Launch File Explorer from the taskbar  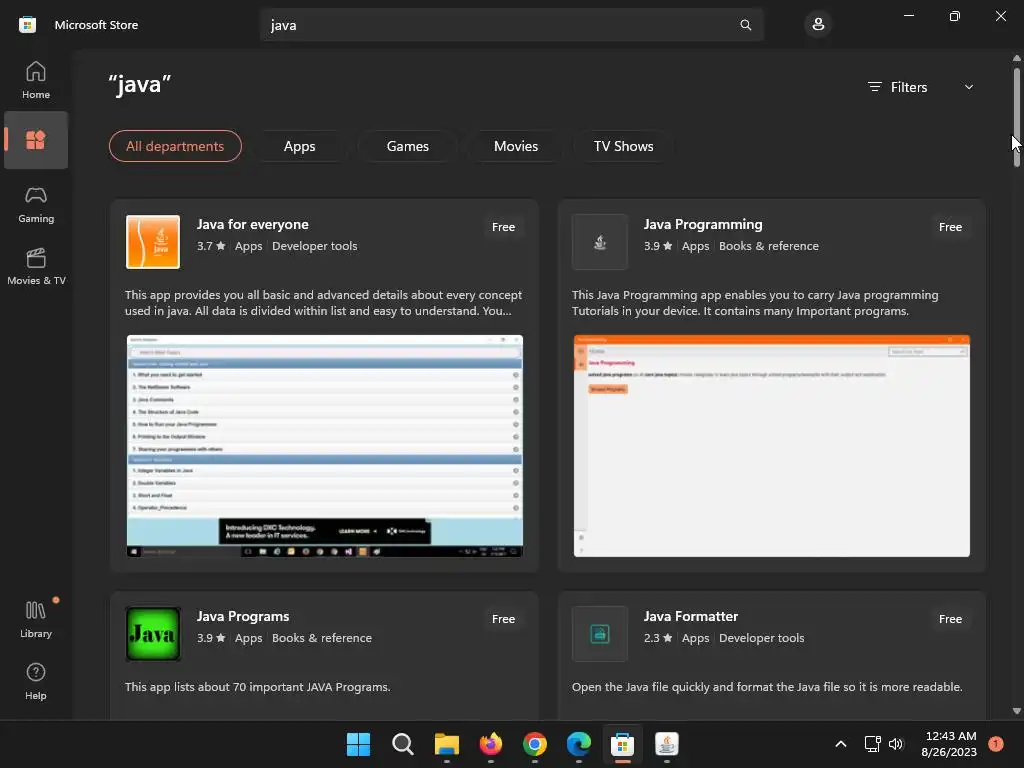click(x=447, y=744)
